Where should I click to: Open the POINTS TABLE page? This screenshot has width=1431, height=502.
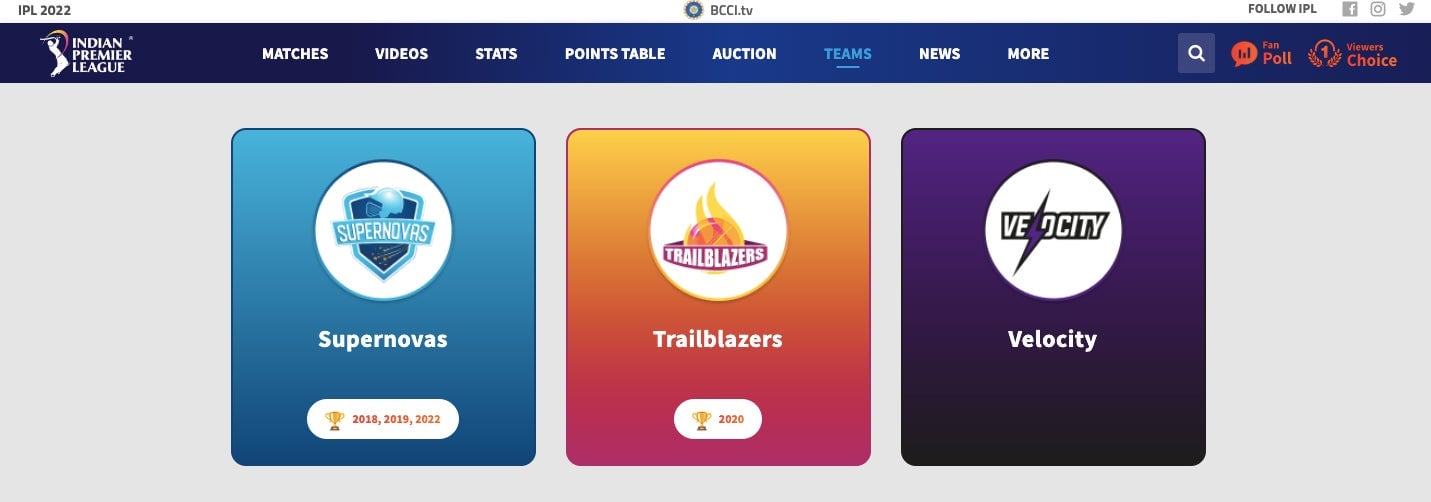coord(615,54)
